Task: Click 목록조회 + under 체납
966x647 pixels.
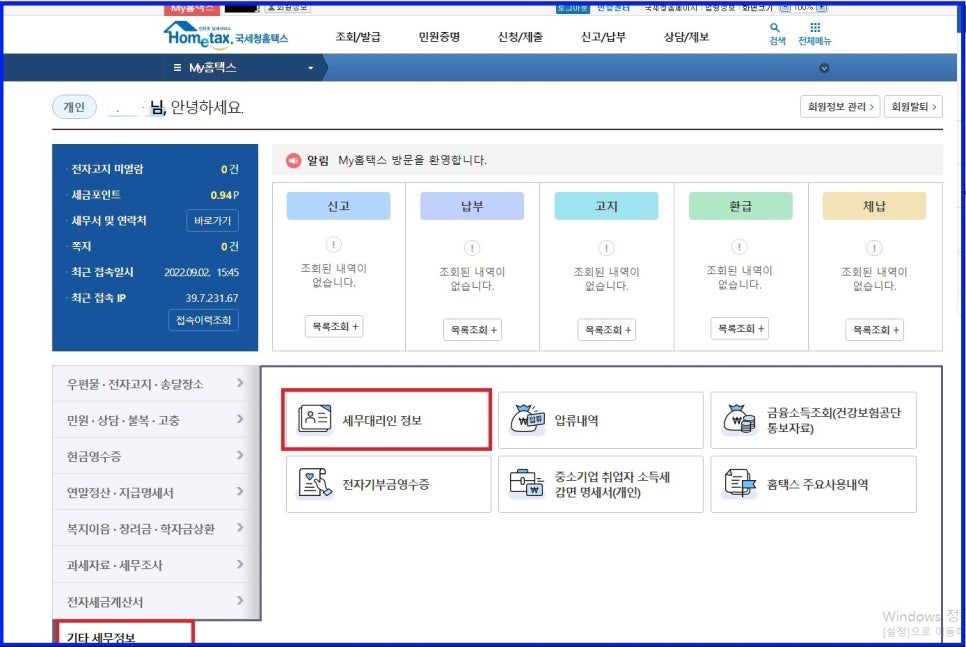Action: tap(875, 330)
